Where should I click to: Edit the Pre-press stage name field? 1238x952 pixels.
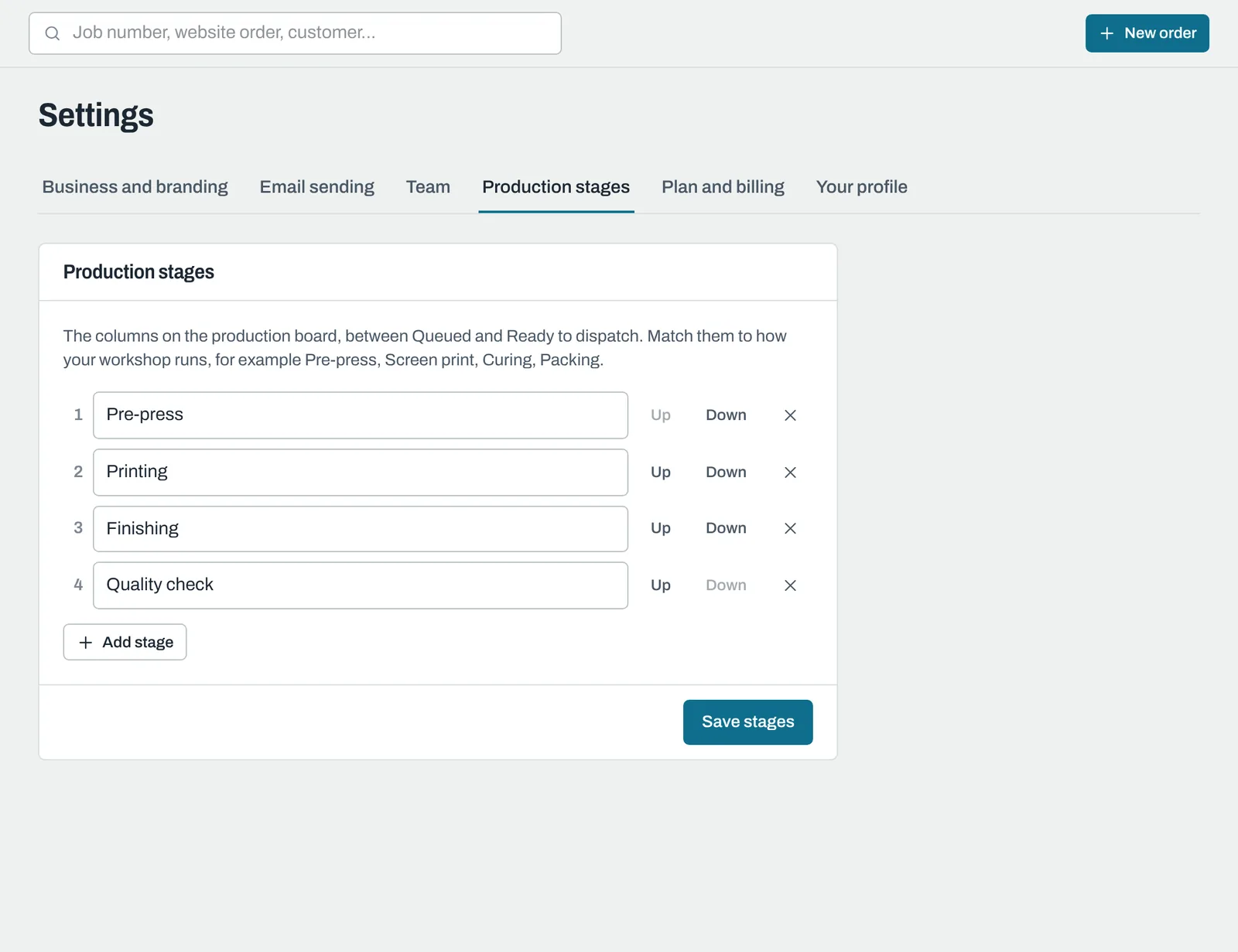pos(361,415)
